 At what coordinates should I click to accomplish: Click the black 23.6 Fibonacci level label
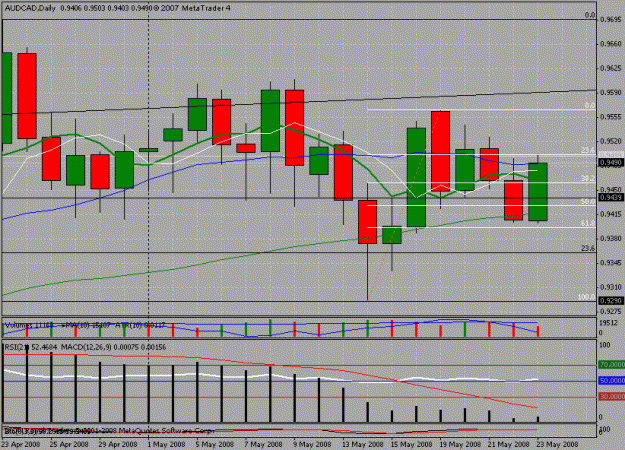pyautogui.click(x=588, y=248)
